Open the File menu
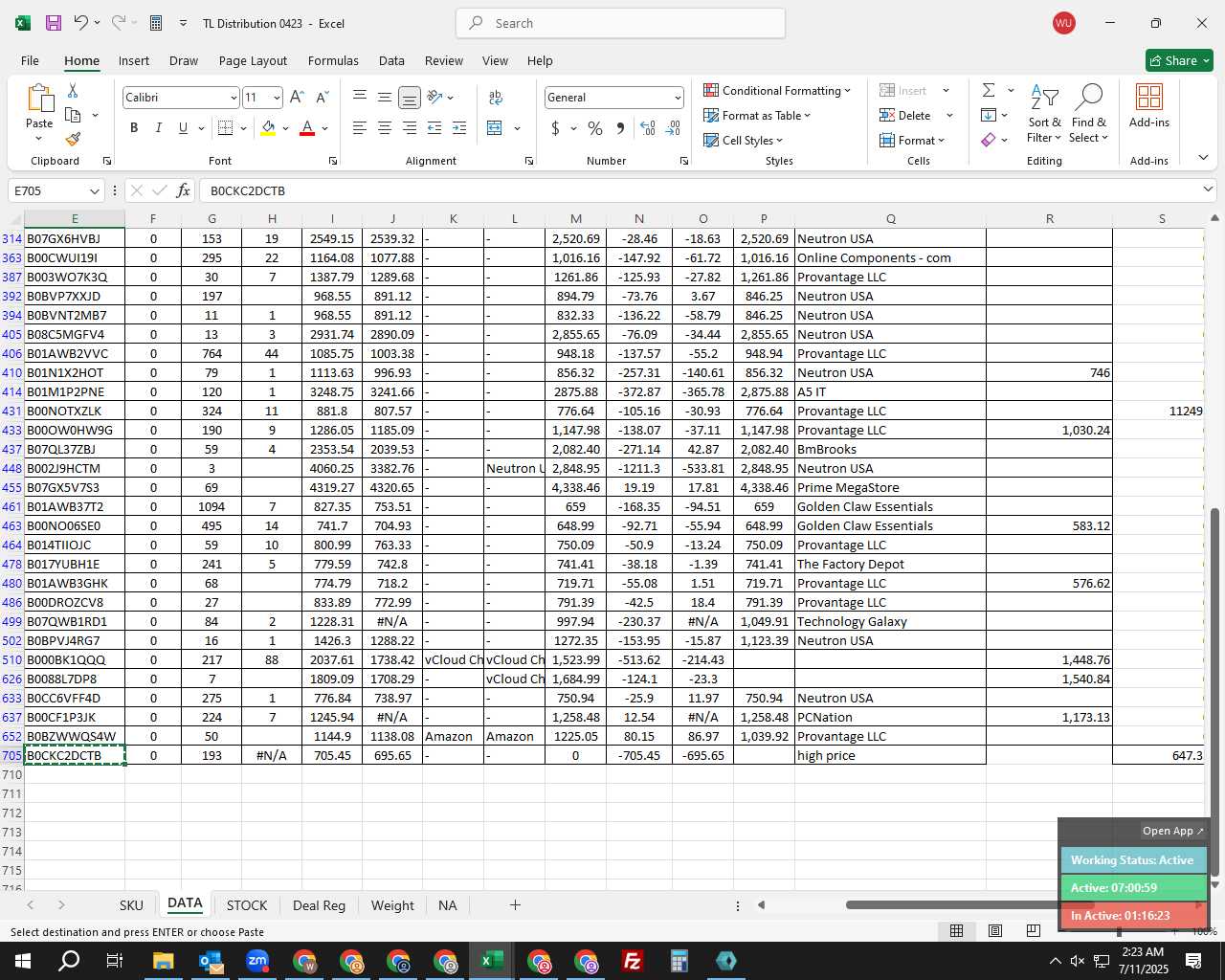 click(x=30, y=60)
